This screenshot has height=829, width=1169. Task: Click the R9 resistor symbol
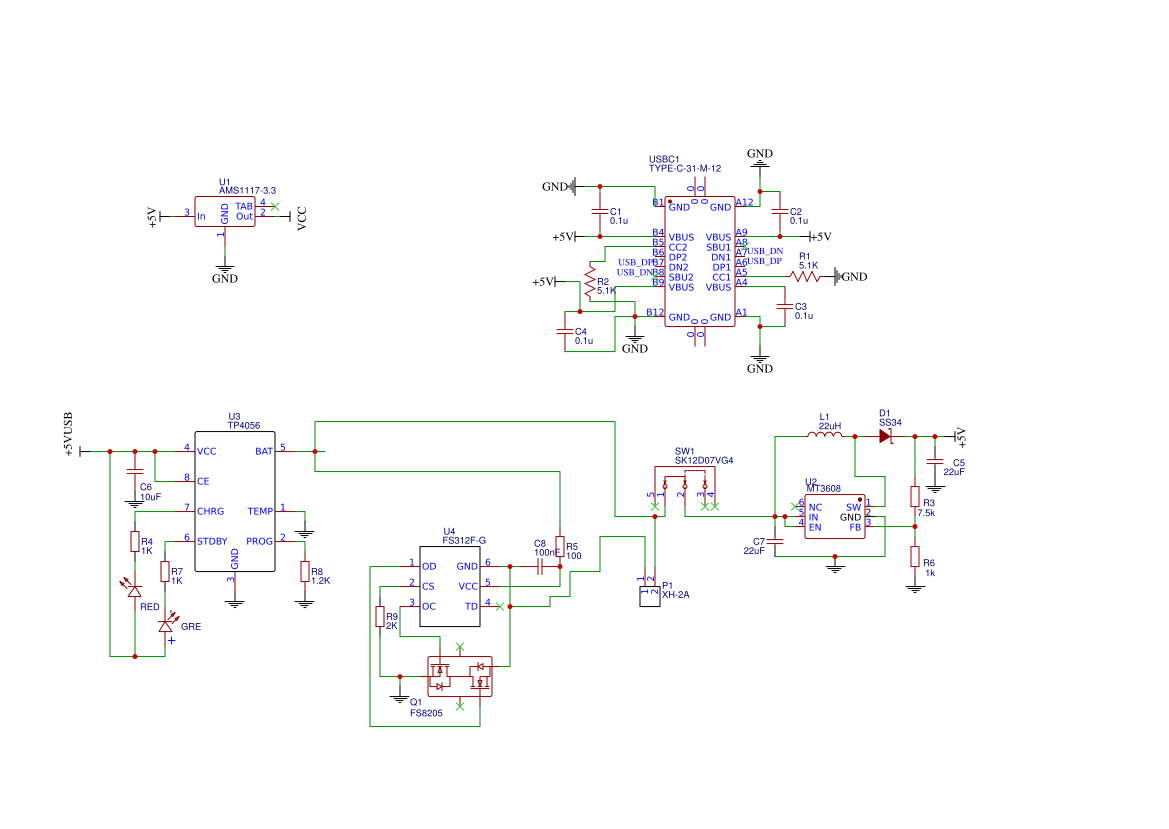pyautogui.click(x=380, y=617)
